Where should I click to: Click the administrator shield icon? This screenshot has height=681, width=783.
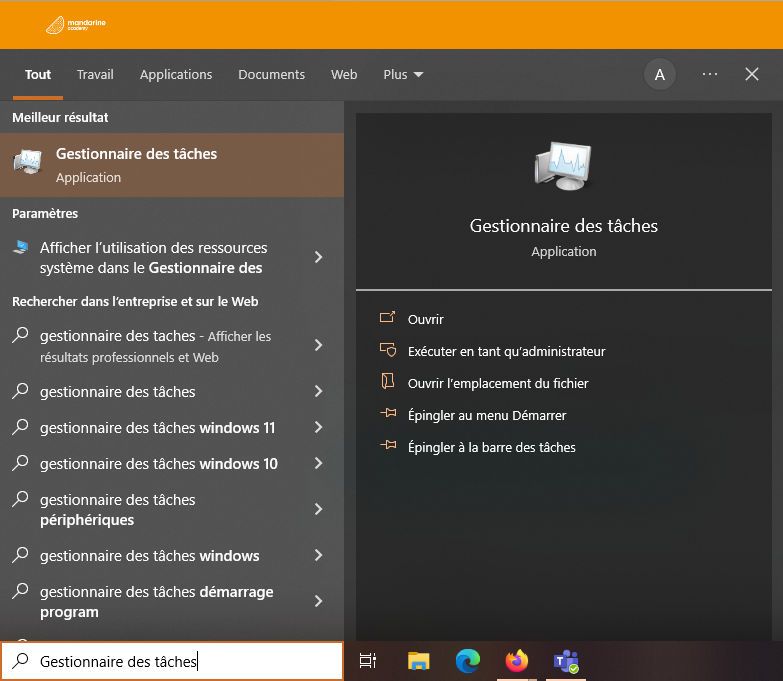[x=388, y=350]
